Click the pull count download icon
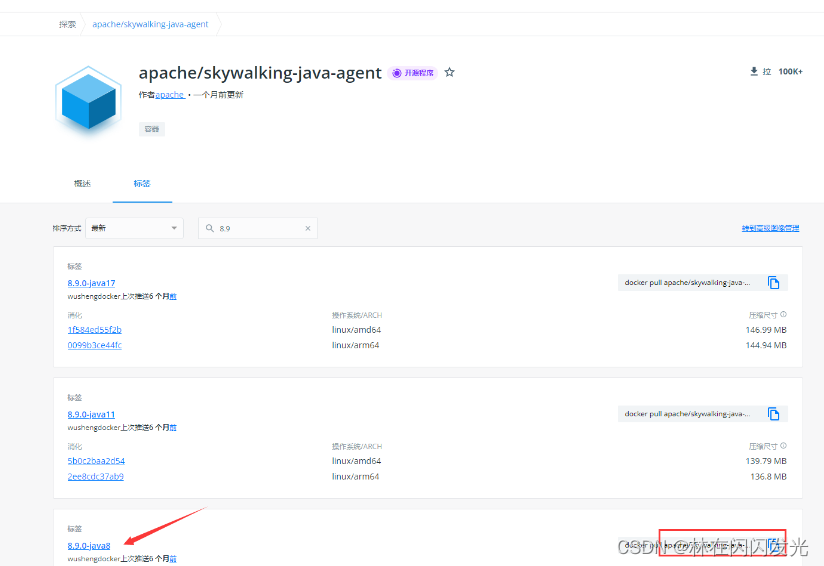Screen dimensions: 824x566 pyautogui.click(x=754, y=71)
